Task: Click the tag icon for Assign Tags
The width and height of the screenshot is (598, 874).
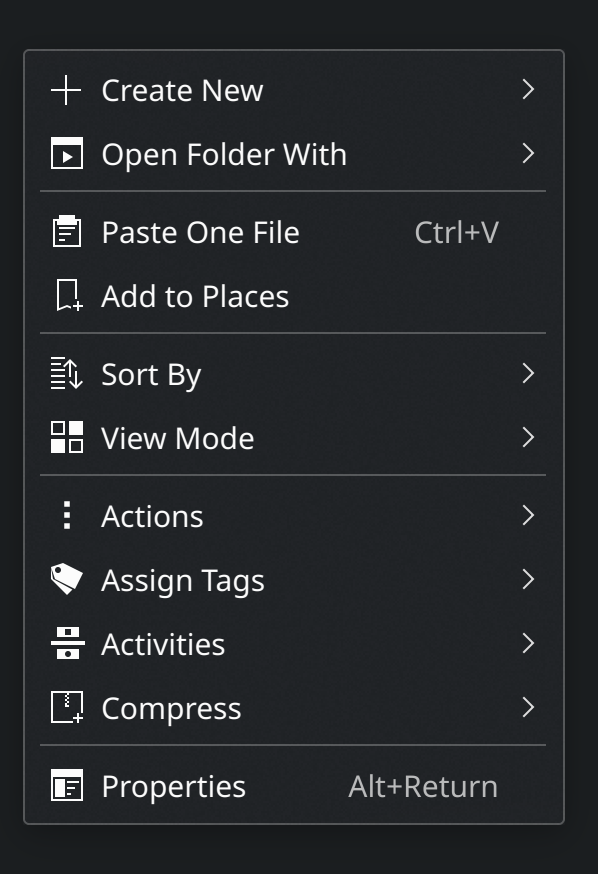Action: (67, 579)
